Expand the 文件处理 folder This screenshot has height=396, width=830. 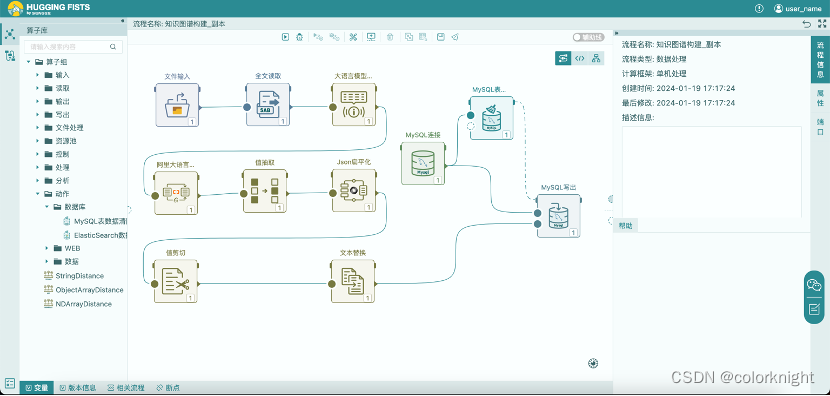[38, 128]
